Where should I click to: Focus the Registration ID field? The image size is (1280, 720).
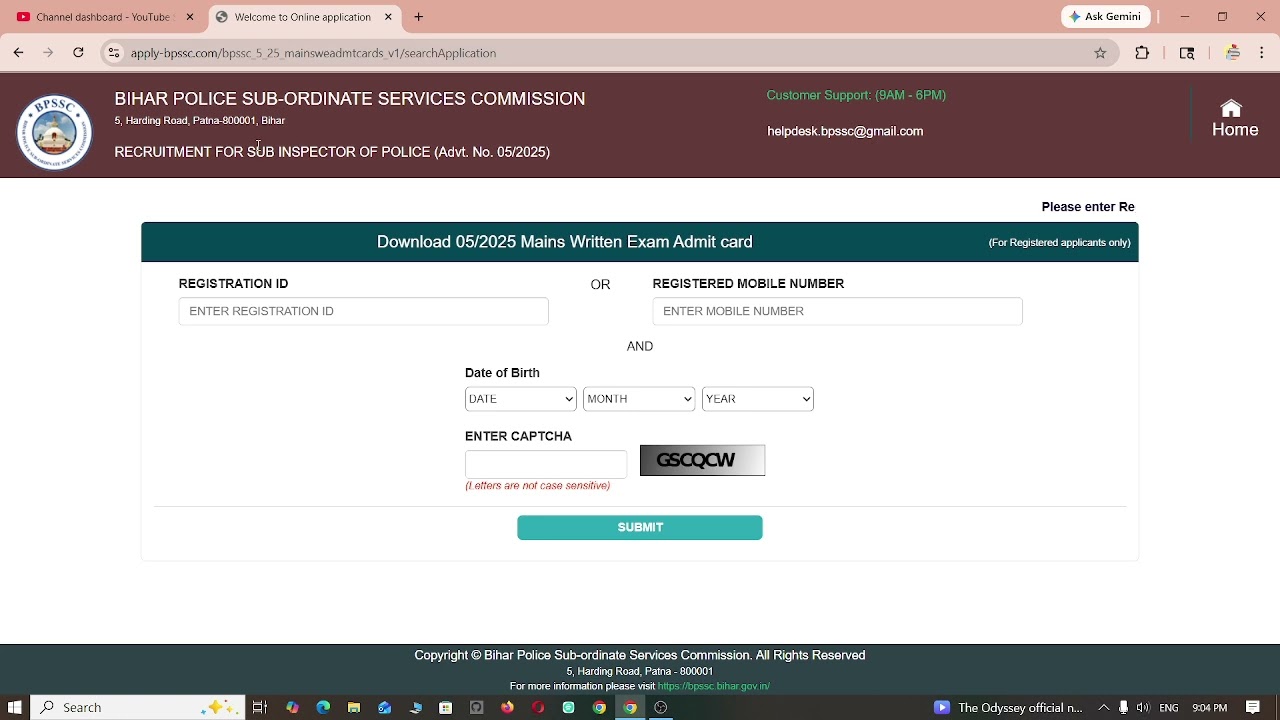(364, 311)
